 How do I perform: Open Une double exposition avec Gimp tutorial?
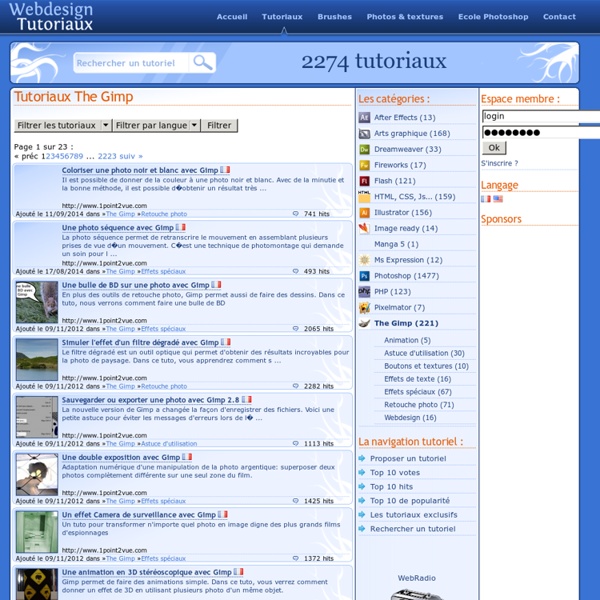click(121, 457)
